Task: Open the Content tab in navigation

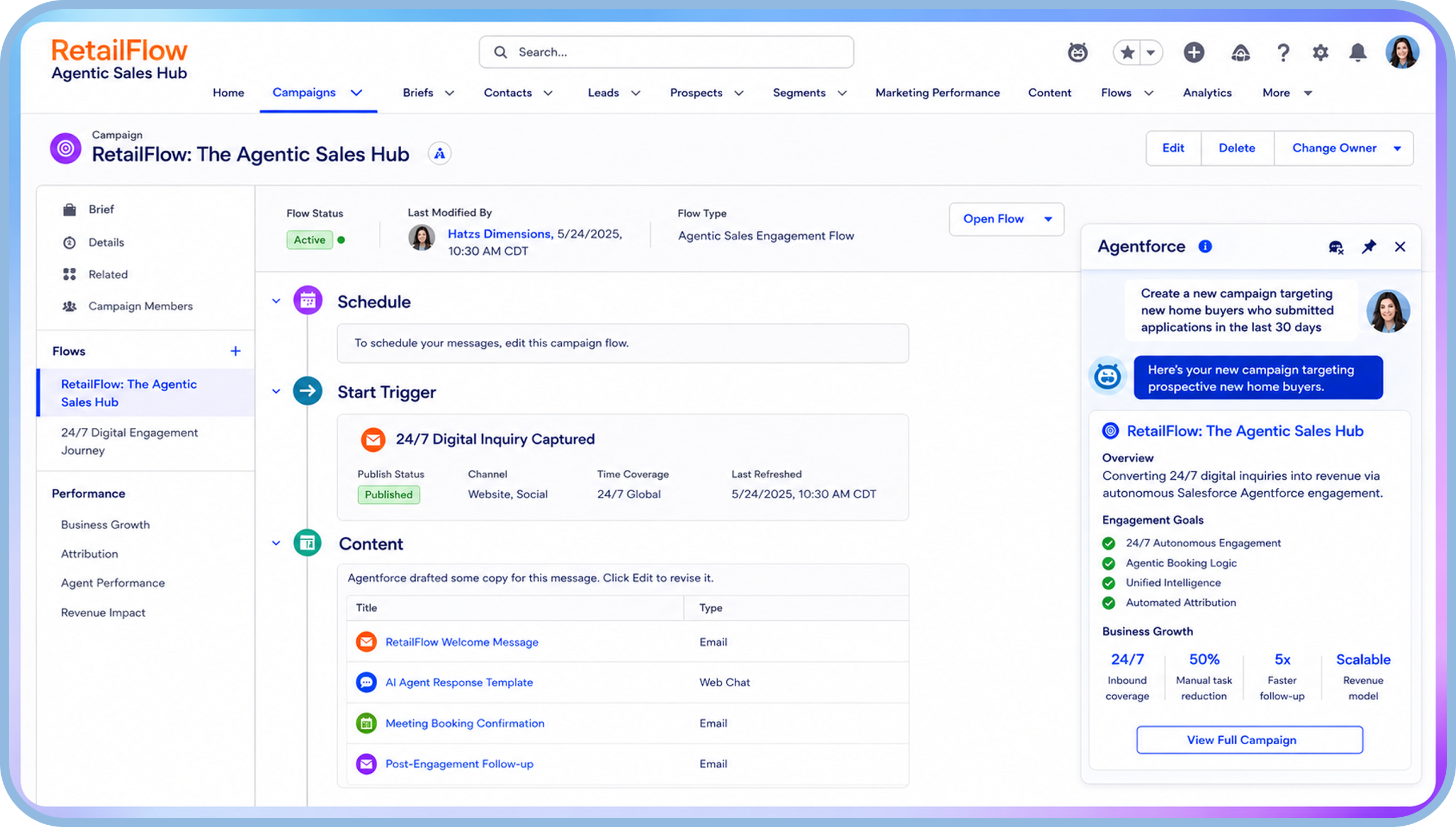Action: [x=1049, y=93]
